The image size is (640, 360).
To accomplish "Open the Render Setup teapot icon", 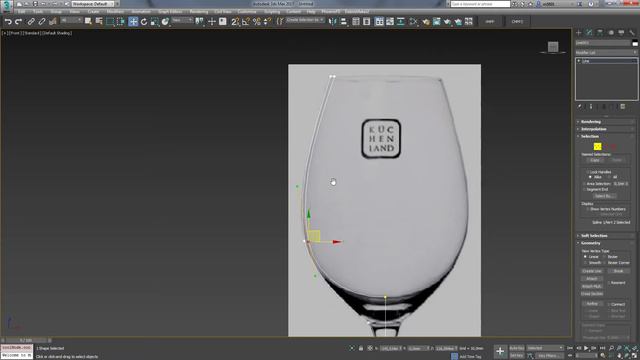I will pyautogui.click(x=426, y=22).
